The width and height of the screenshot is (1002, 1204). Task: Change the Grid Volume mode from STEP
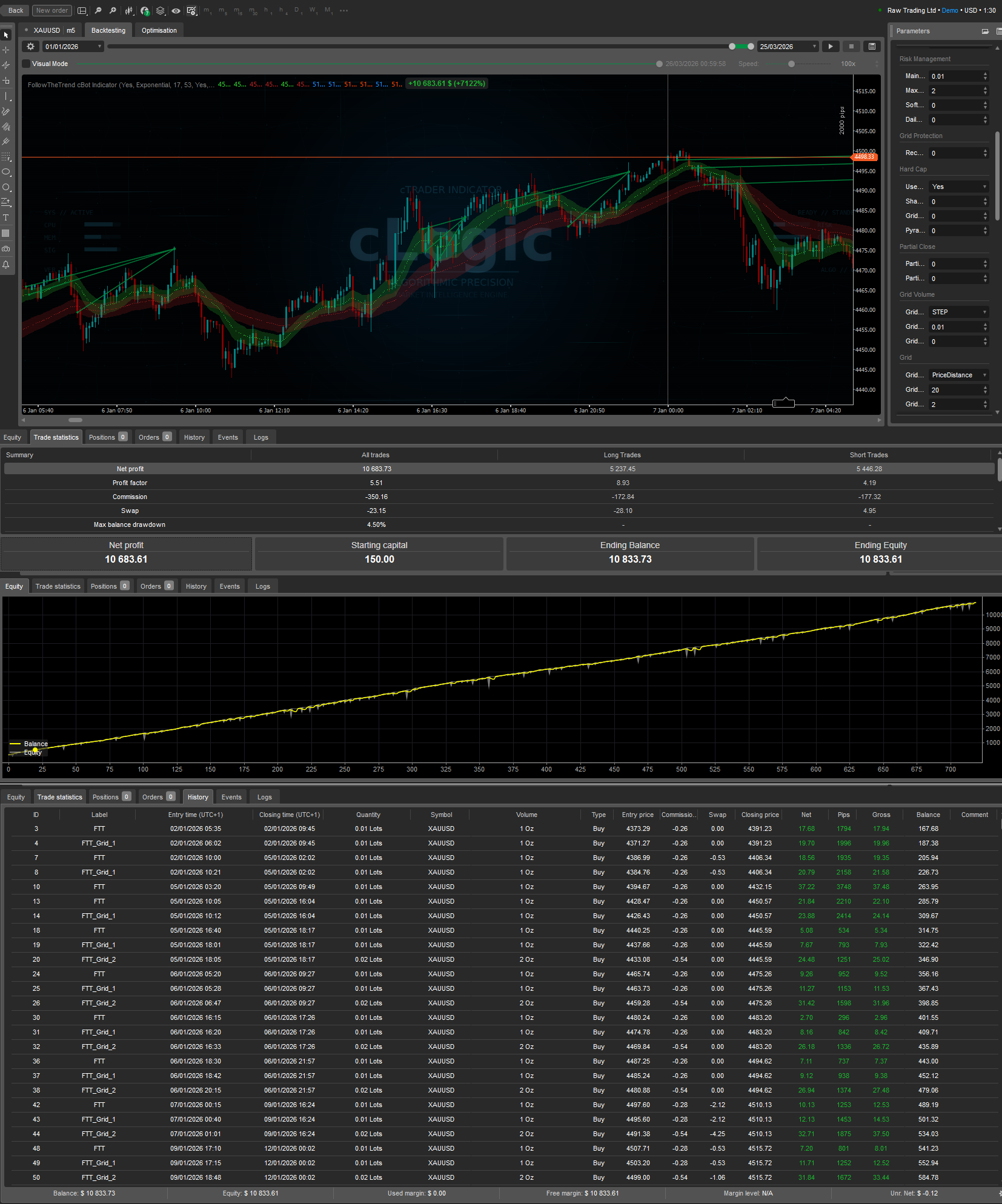point(958,311)
